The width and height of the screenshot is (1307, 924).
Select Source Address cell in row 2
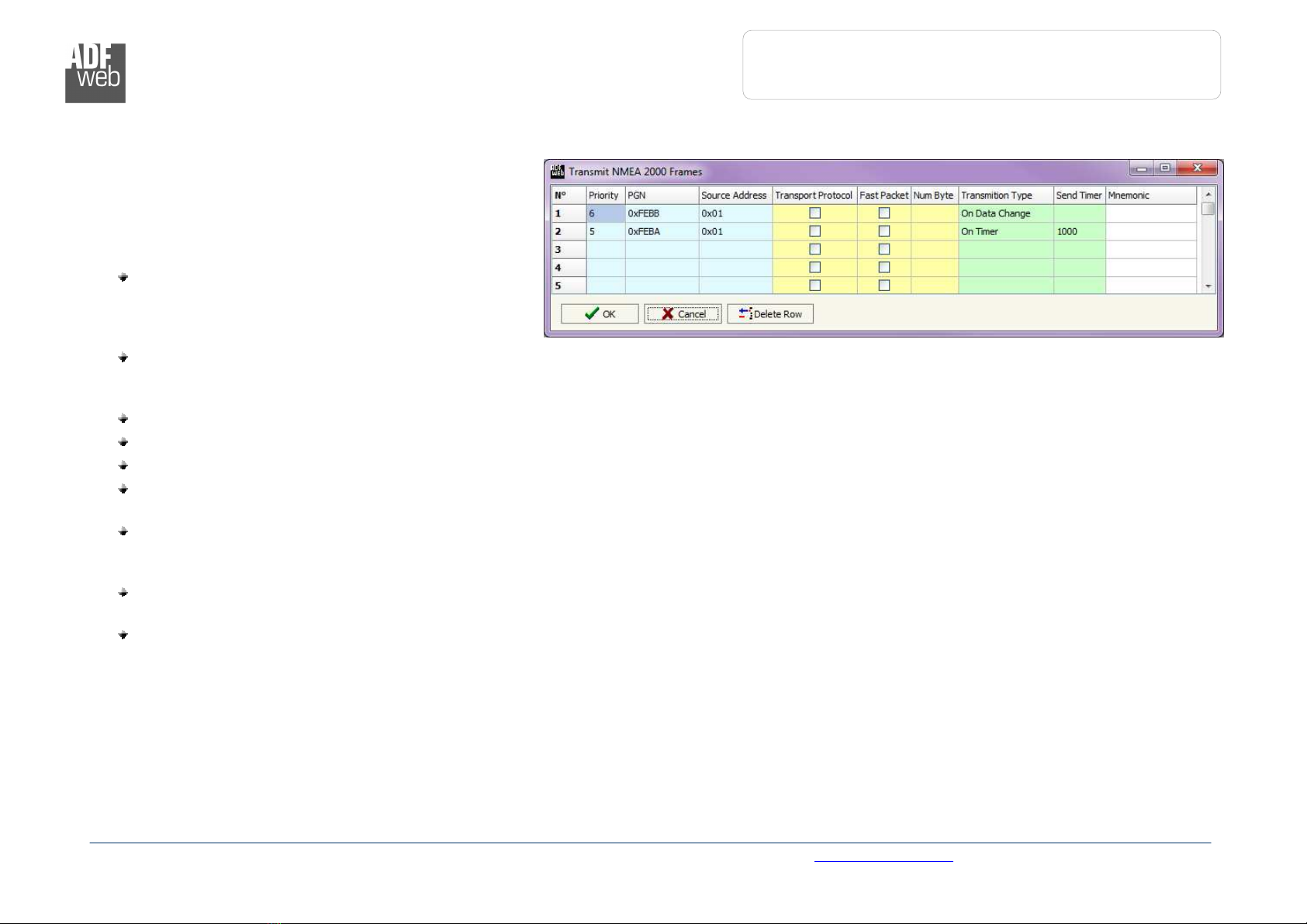pyautogui.click(x=735, y=231)
